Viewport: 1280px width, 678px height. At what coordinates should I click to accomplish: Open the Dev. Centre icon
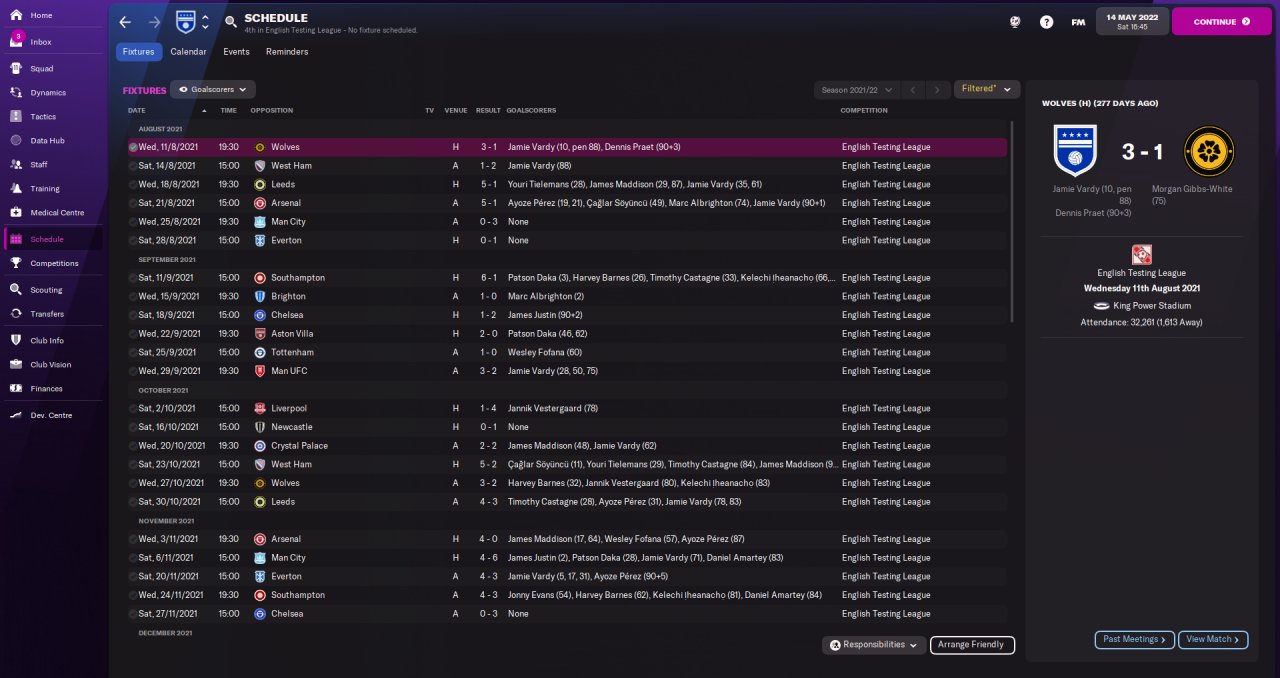coord(16,415)
